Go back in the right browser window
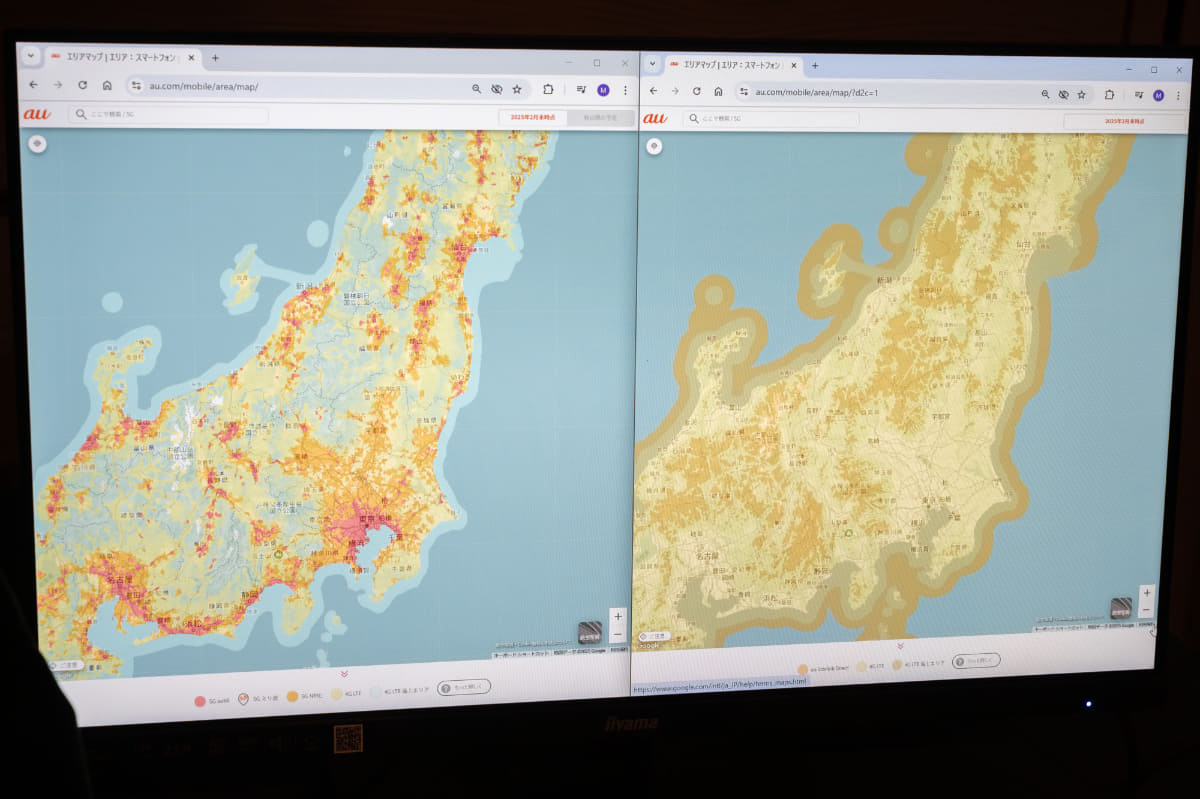This screenshot has height=799, width=1200. pos(653,91)
